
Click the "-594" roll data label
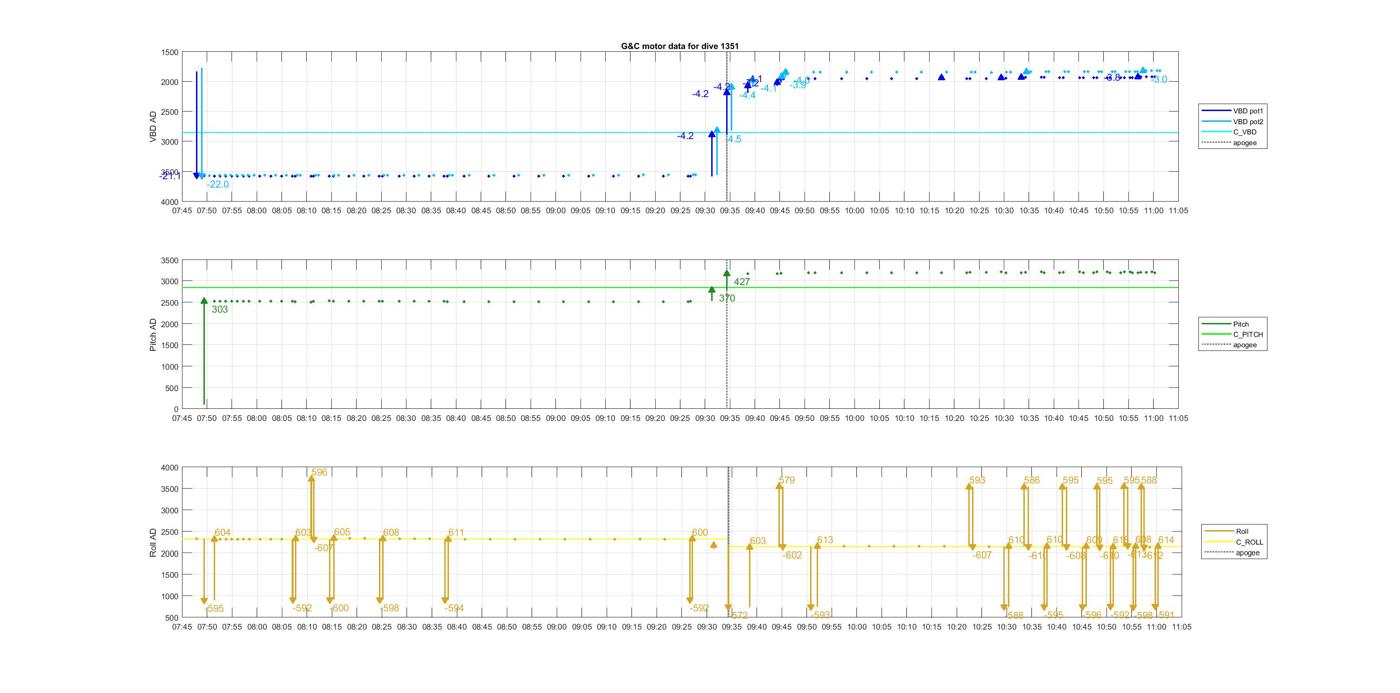455,608
